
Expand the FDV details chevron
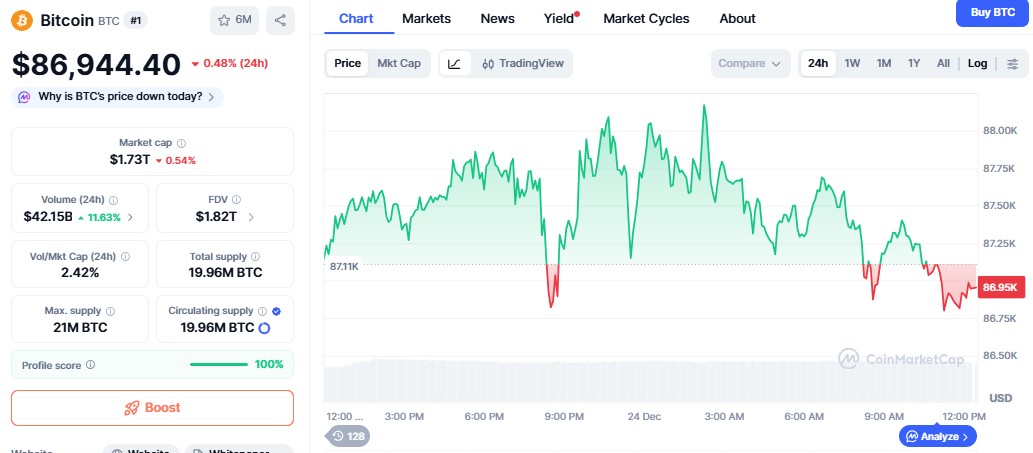250,217
